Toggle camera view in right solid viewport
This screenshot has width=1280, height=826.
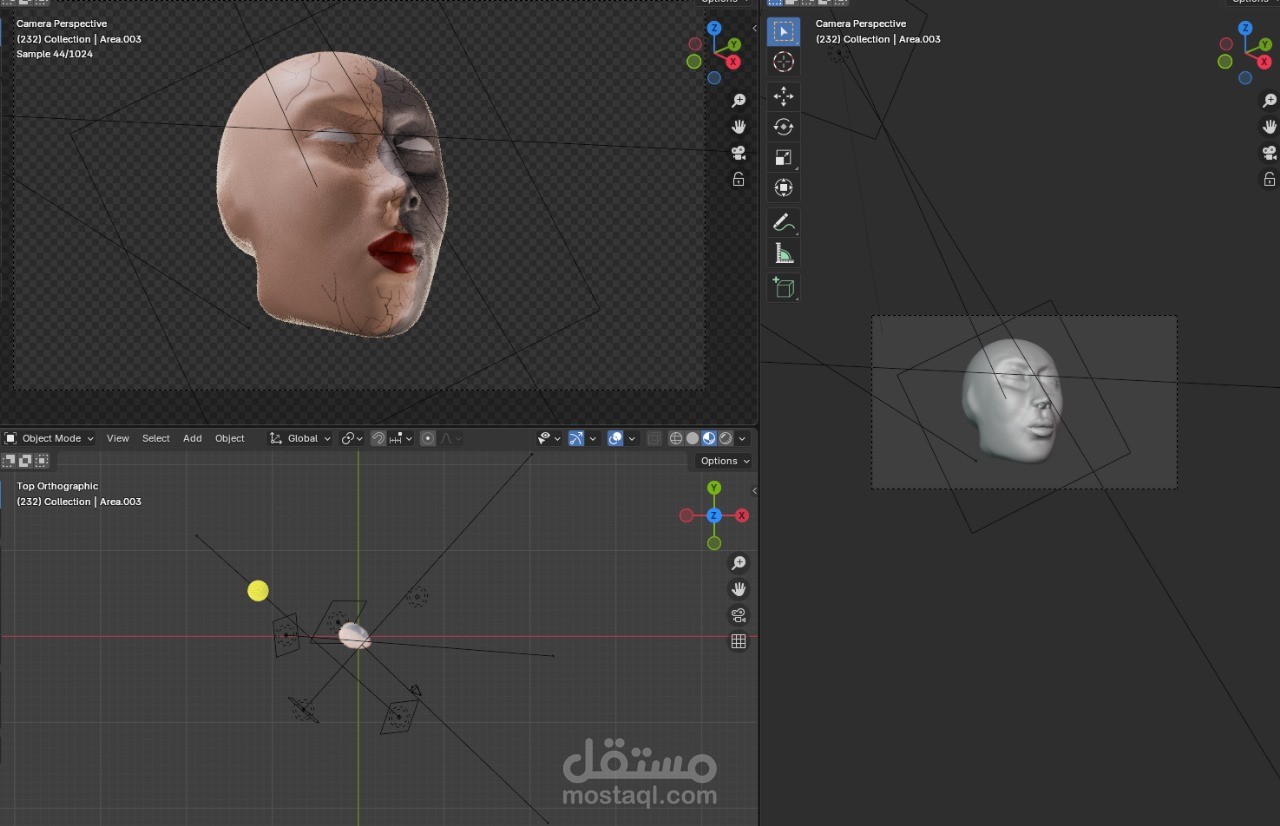(x=1269, y=153)
